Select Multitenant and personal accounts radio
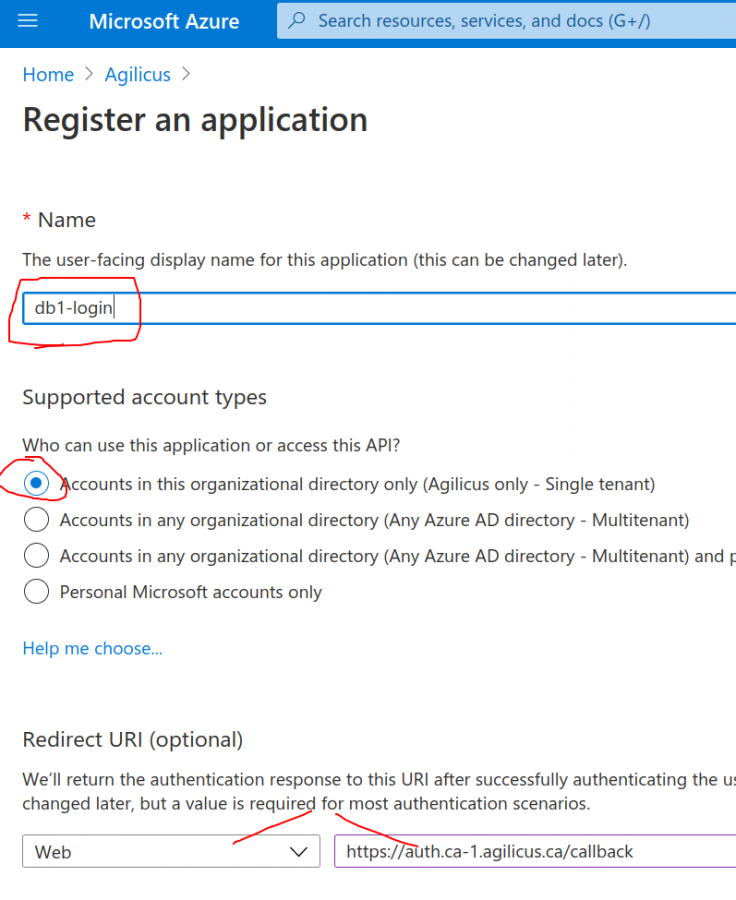This screenshot has width=736, height=900. pyautogui.click(x=36, y=556)
